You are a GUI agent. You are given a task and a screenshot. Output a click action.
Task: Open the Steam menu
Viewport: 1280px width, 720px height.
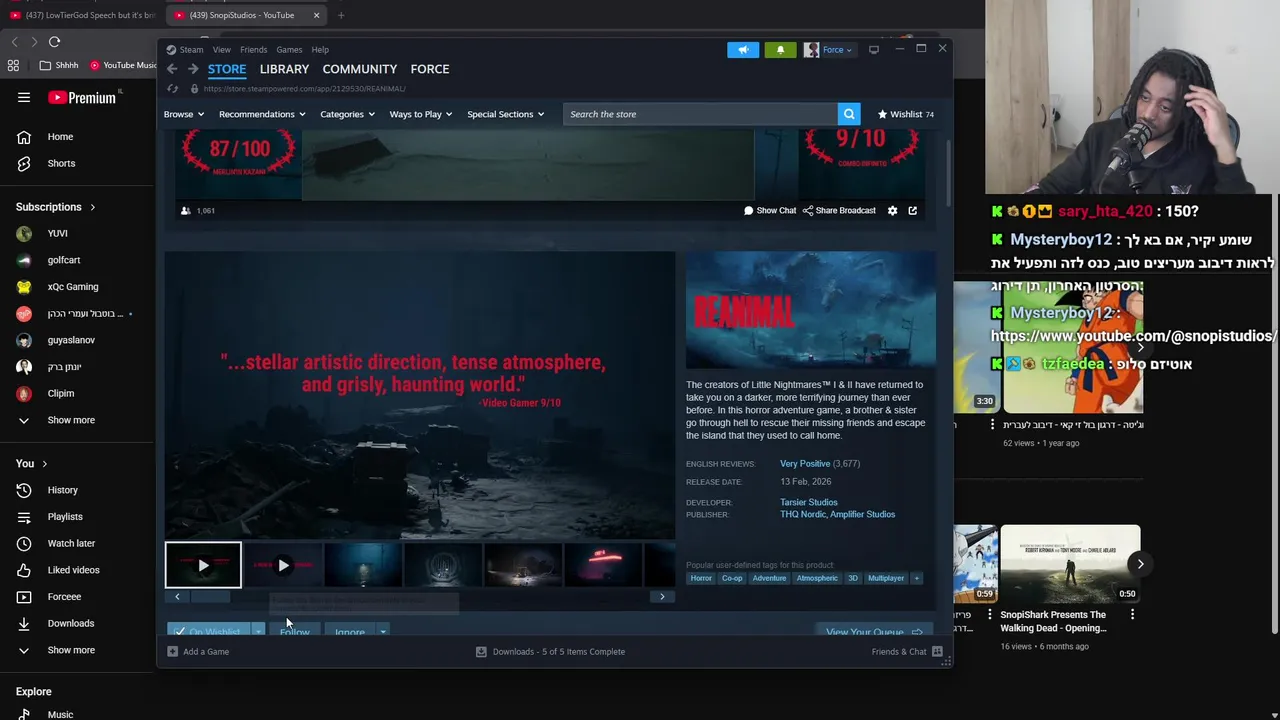191,50
